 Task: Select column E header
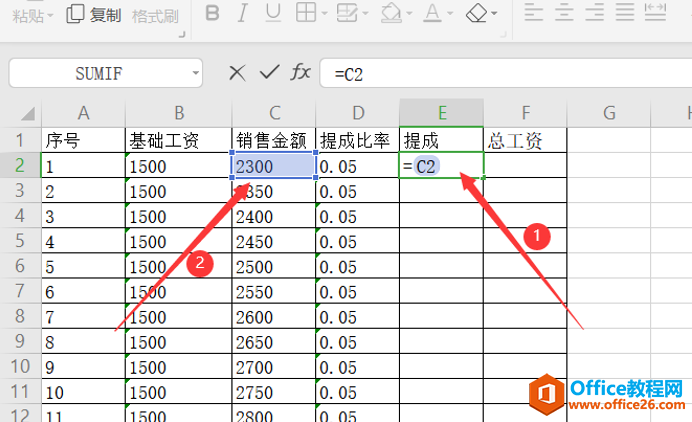click(442, 113)
